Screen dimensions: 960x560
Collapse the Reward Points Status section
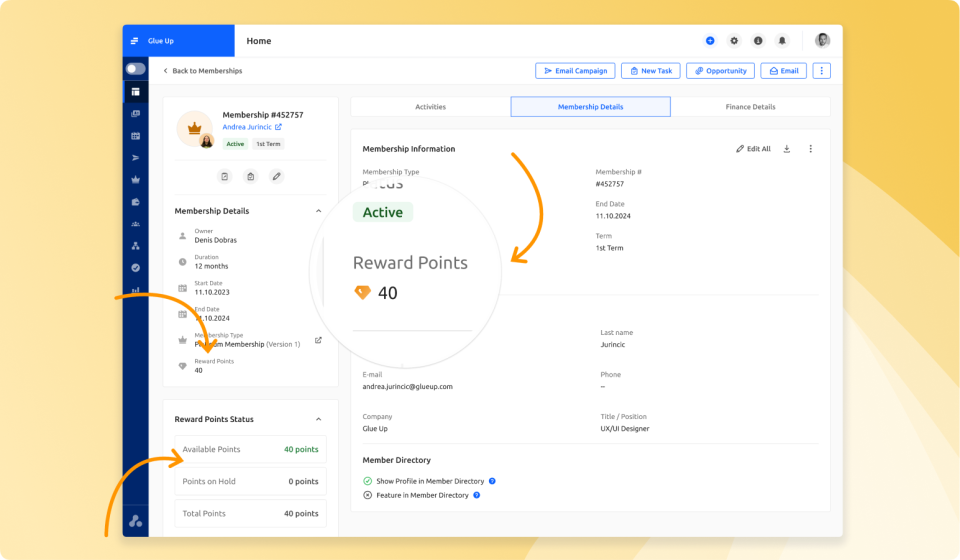click(318, 419)
